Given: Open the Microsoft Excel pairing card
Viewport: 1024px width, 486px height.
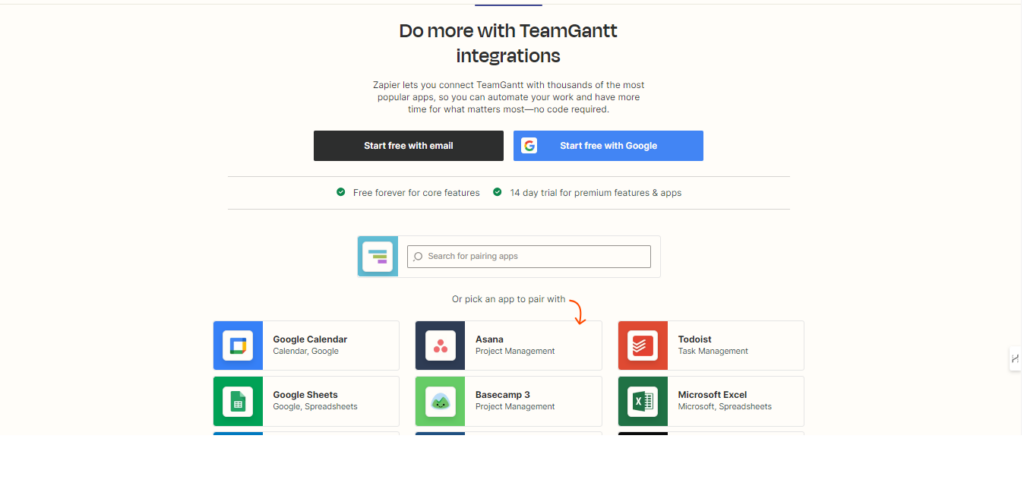Looking at the screenshot, I should pos(711,401).
